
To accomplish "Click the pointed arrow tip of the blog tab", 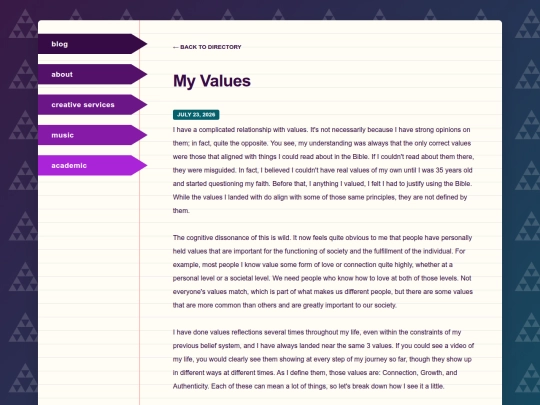I will pyautogui.click(x=140, y=44).
